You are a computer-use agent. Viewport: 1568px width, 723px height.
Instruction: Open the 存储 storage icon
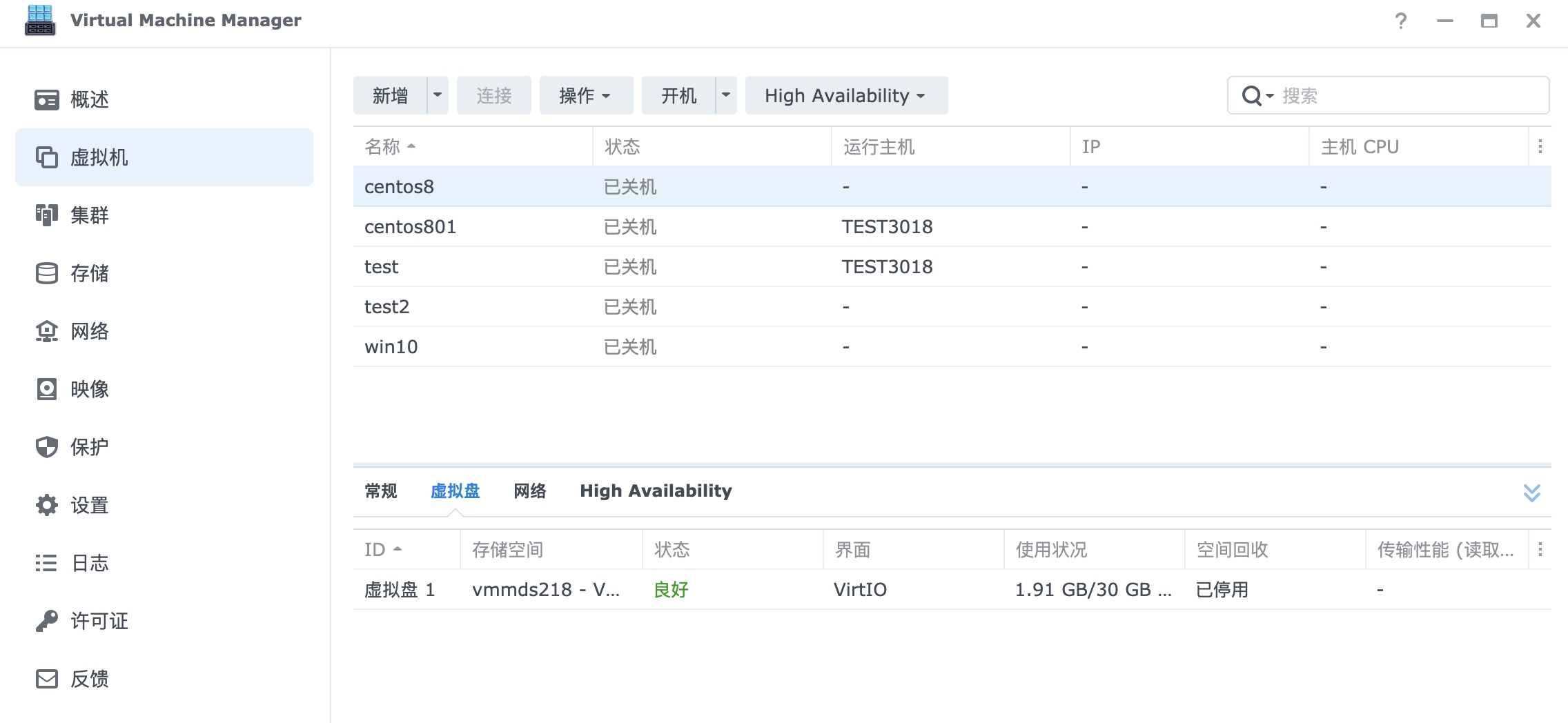click(46, 273)
